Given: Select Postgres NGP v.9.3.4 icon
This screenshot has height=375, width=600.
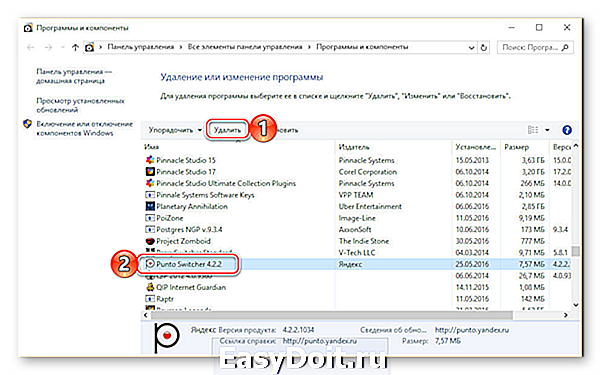Looking at the screenshot, I should pos(150,229).
